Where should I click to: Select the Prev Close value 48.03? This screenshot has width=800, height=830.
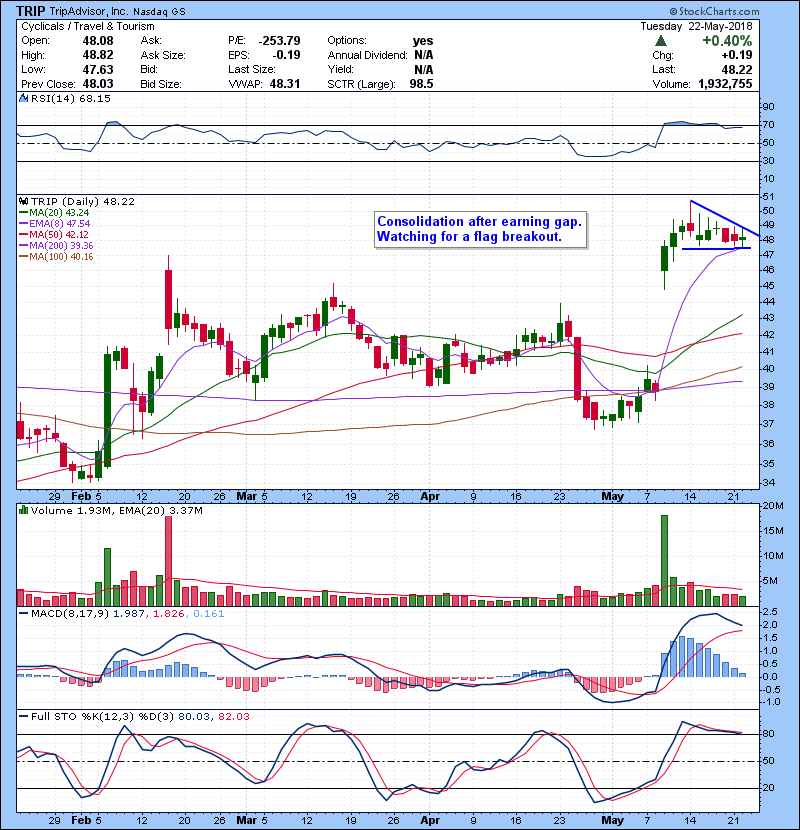(x=98, y=84)
